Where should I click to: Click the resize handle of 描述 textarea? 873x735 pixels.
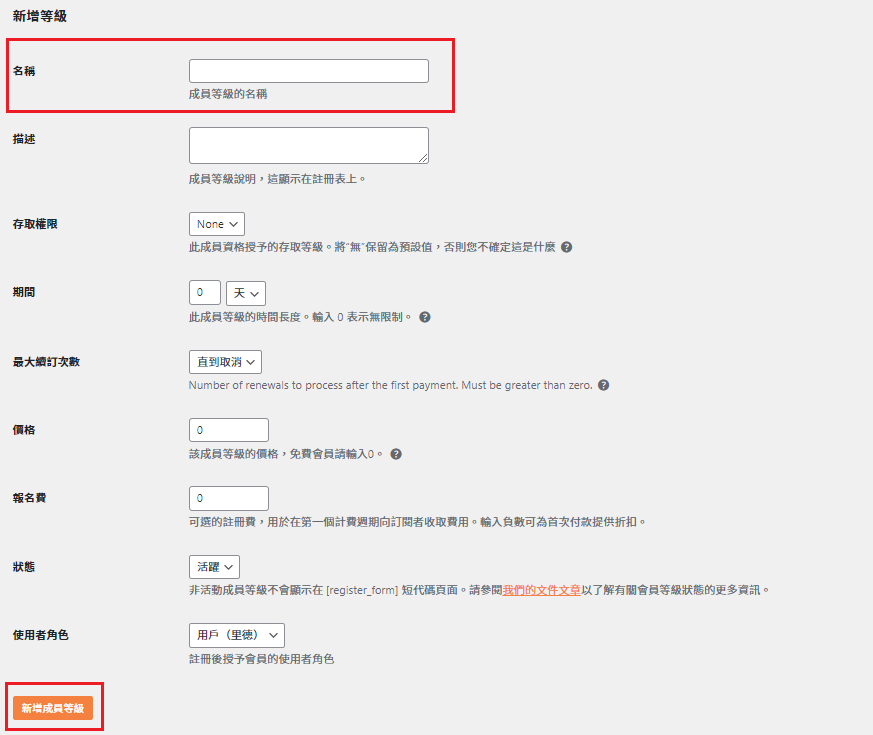click(423, 158)
